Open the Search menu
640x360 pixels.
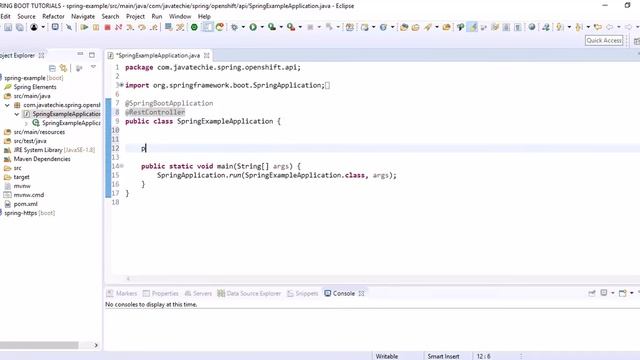[x=110, y=16]
